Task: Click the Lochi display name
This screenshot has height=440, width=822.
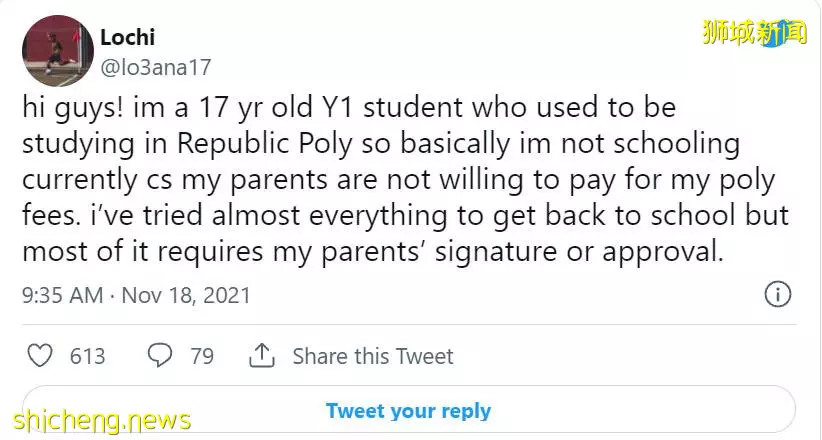Action: [x=127, y=37]
